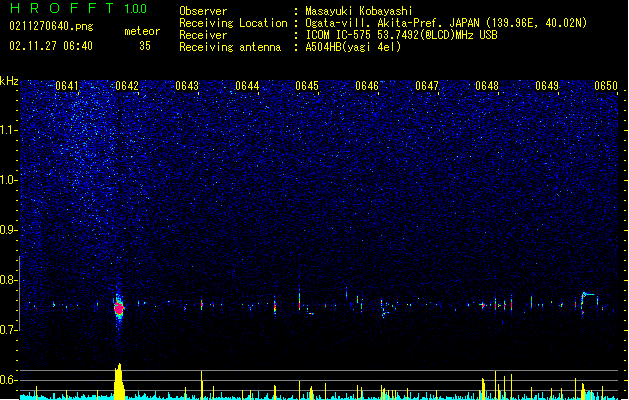Click the 1.0 kHz axis label
This screenshot has width=629, height=400.
pyautogui.click(x=8, y=180)
